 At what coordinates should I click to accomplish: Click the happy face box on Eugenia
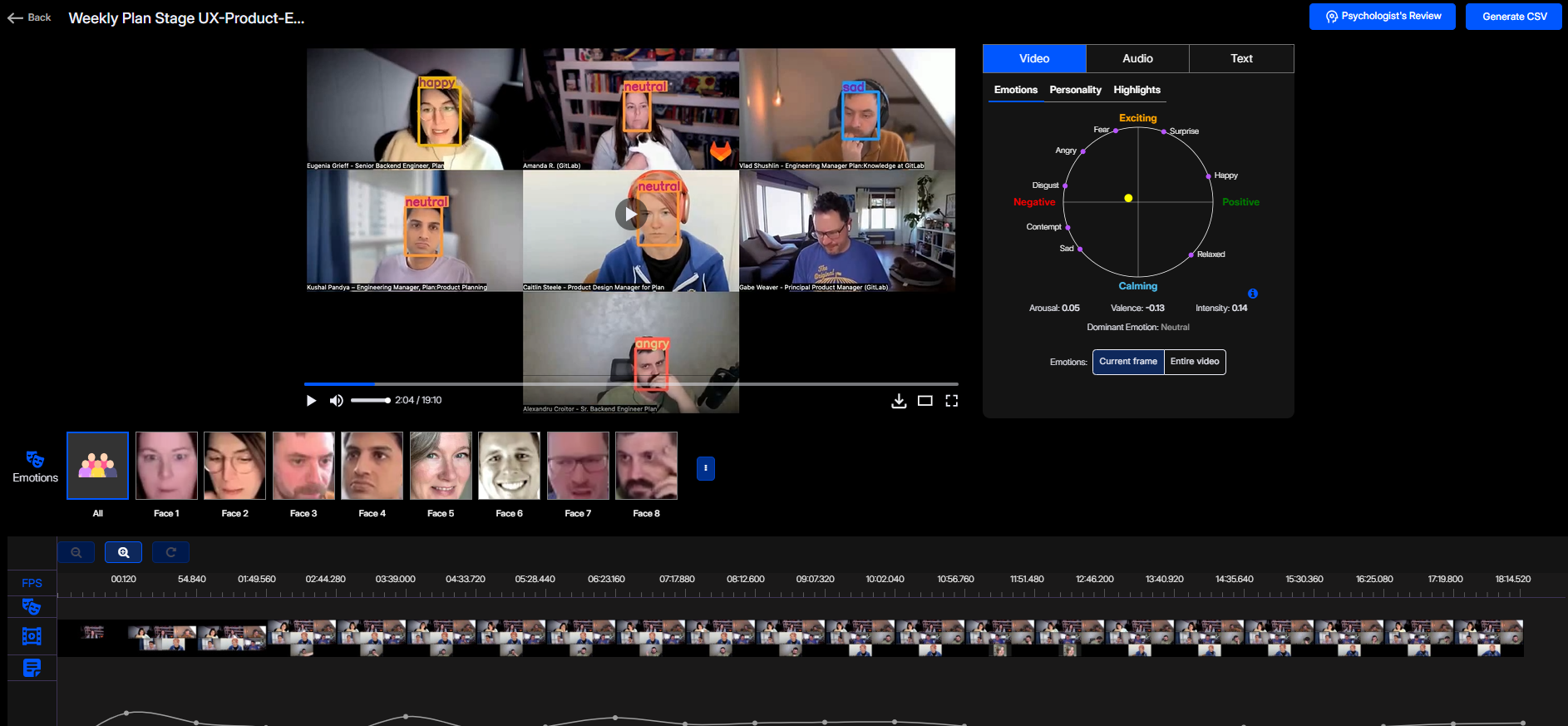pyautogui.click(x=438, y=116)
